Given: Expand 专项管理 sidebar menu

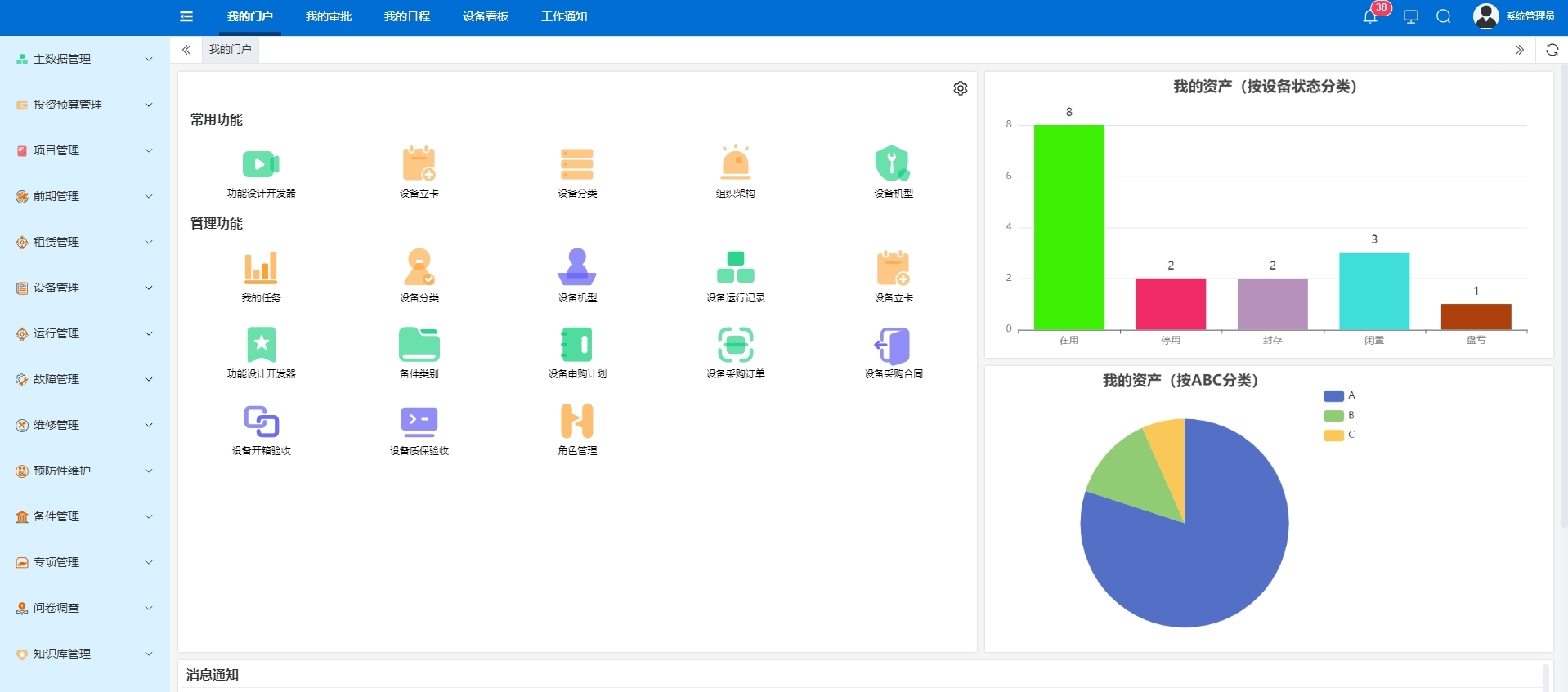Looking at the screenshot, I should click(x=85, y=562).
